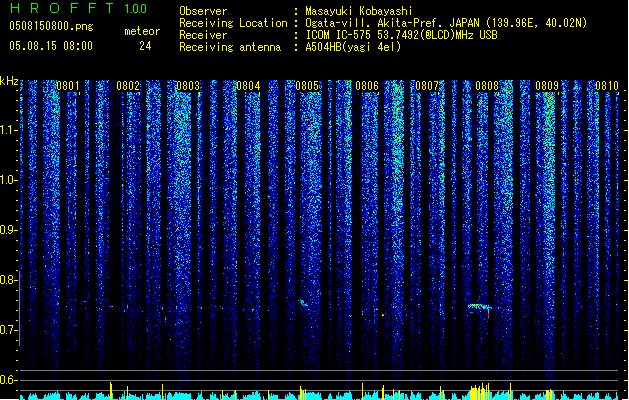
Task: Click the 0801 time marker
Action: click(68, 86)
